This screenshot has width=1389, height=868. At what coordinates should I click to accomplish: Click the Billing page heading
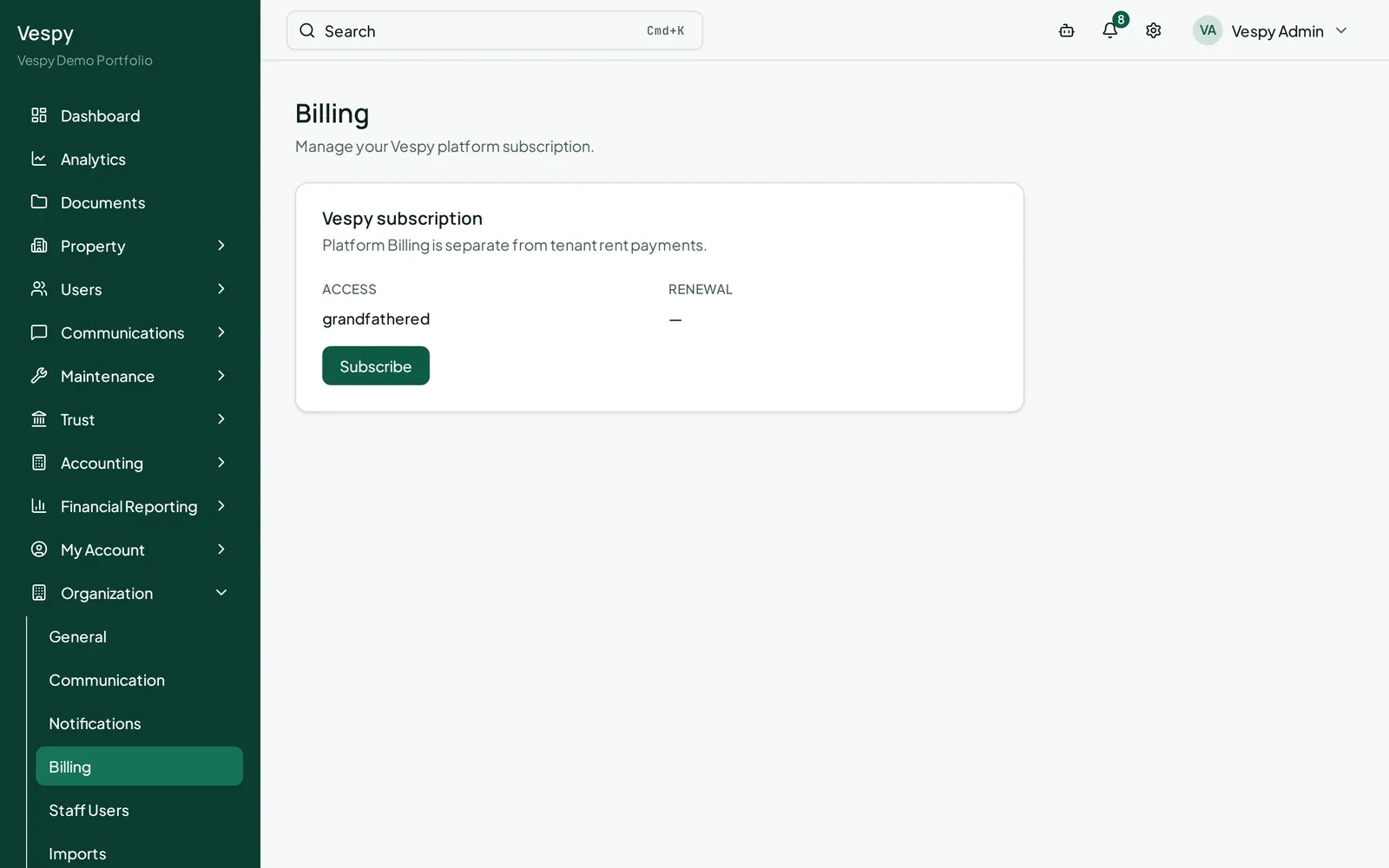[x=332, y=114]
